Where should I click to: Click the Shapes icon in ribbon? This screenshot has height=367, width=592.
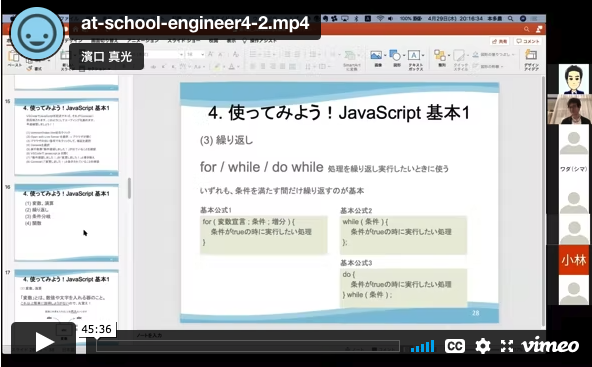397,58
